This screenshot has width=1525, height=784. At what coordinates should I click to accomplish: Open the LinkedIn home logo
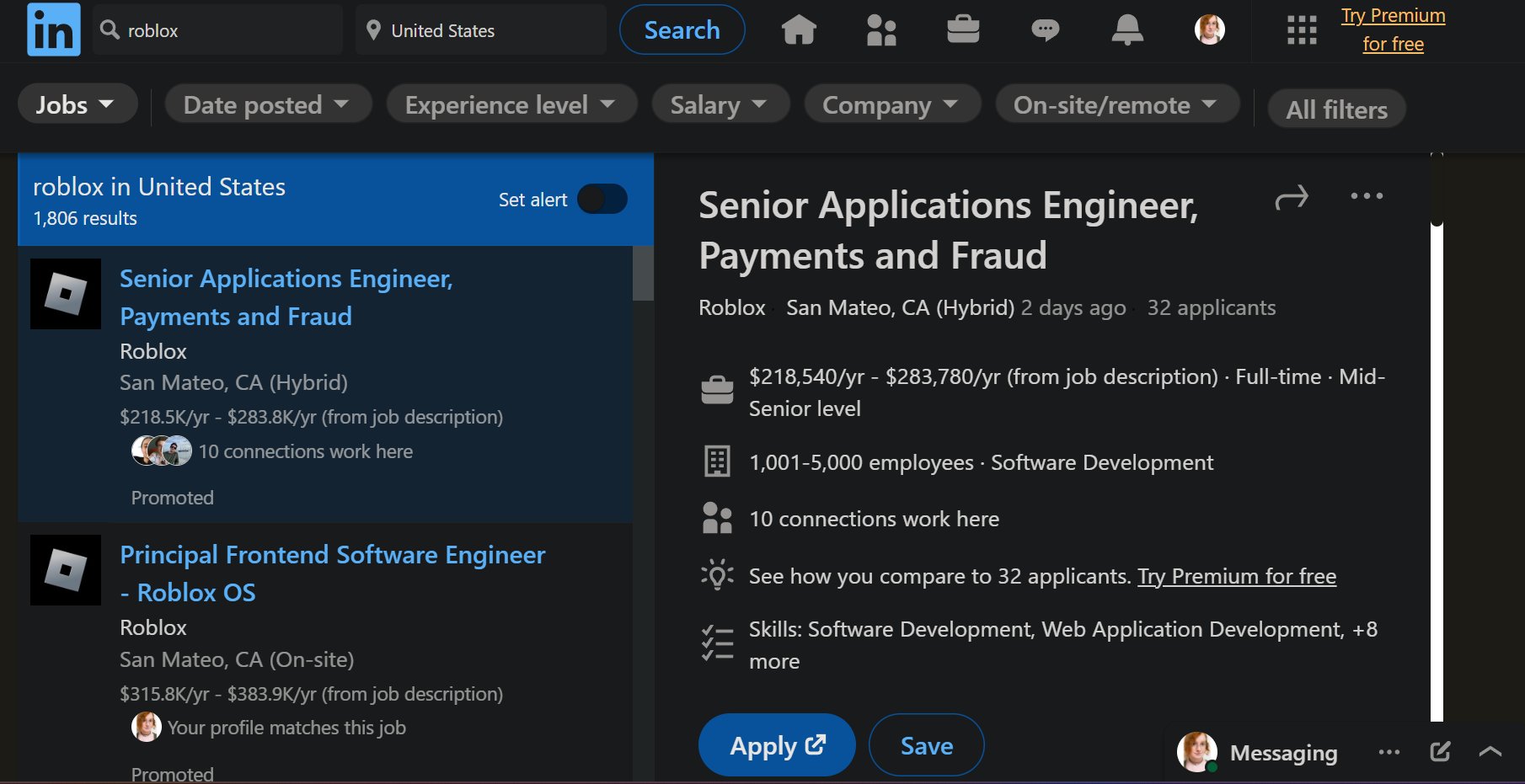(x=54, y=29)
